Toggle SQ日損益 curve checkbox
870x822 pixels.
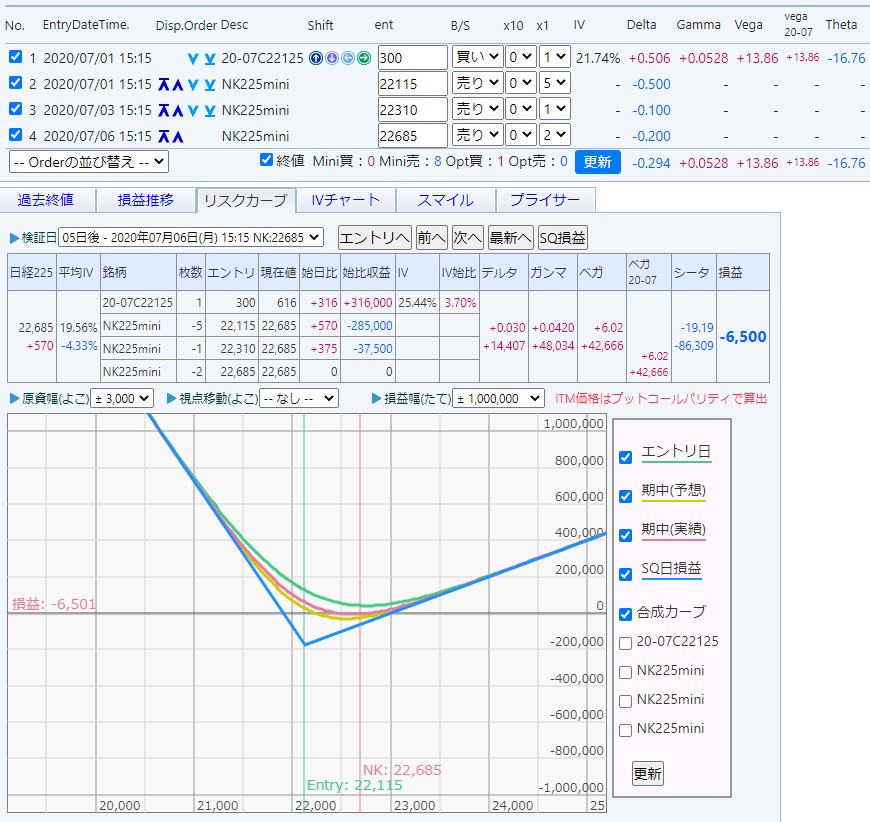[x=625, y=574]
